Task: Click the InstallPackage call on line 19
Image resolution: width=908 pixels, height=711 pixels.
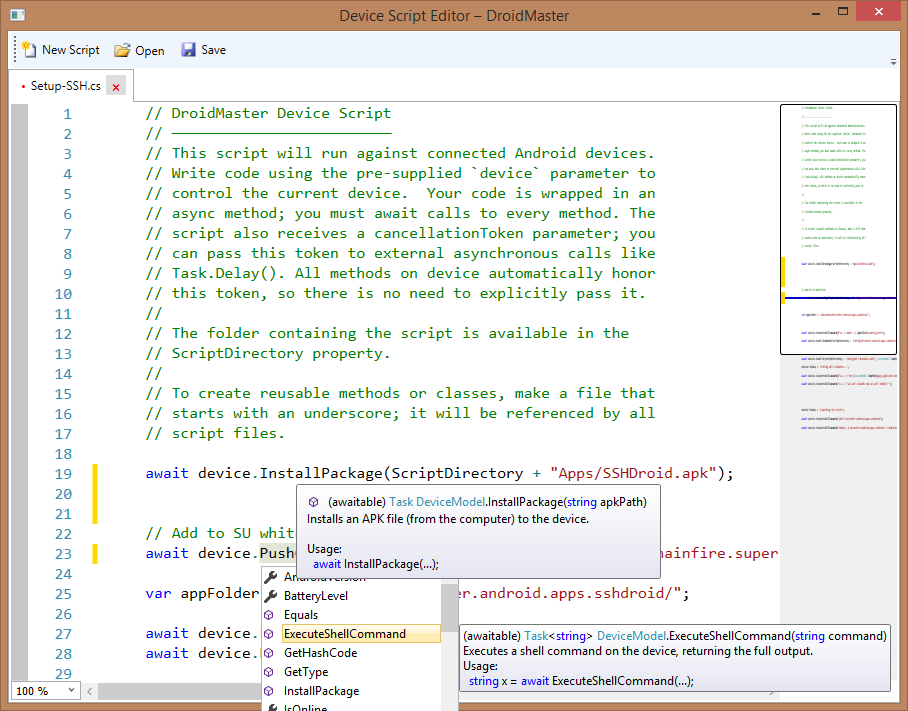Action: tap(320, 474)
